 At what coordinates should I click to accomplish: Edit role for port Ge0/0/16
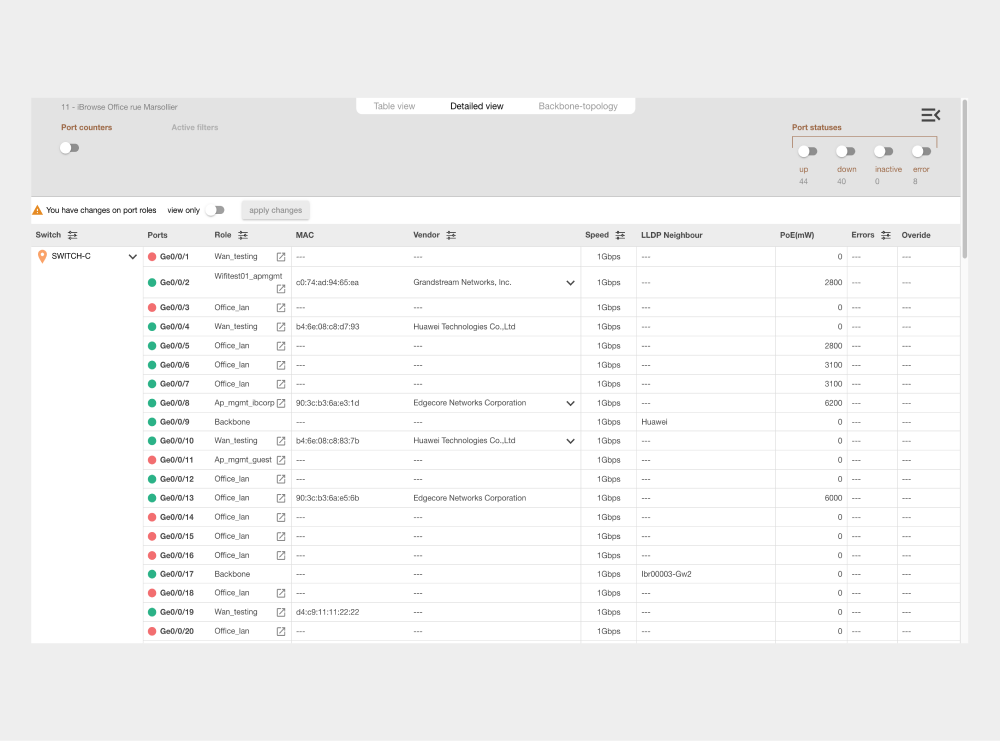(x=281, y=555)
